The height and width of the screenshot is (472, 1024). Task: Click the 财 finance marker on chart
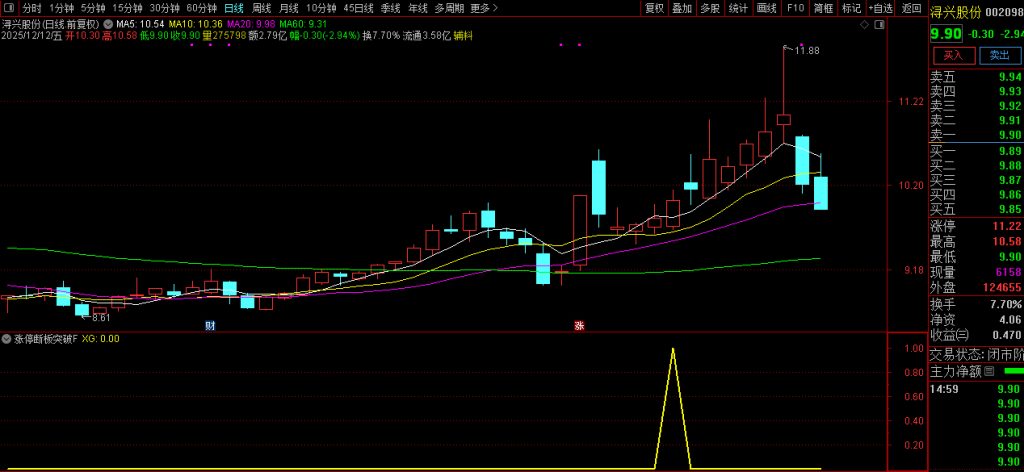point(210,325)
